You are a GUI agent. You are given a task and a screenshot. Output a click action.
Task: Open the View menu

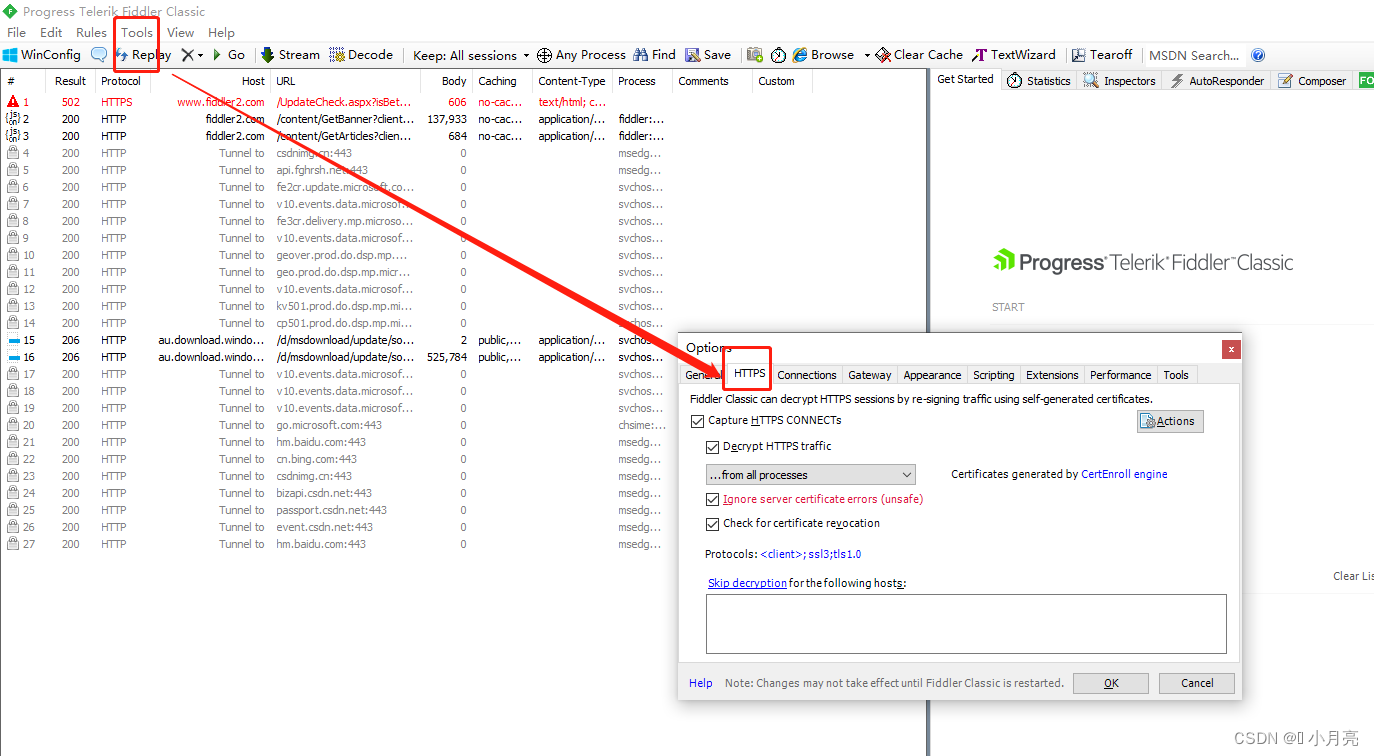(x=181, y=32)
